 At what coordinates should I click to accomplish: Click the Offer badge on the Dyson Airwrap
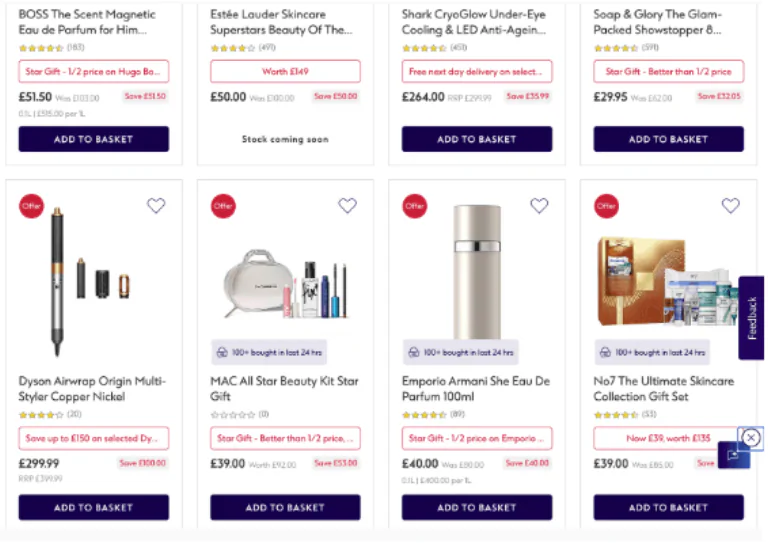[x=31, y=206]
